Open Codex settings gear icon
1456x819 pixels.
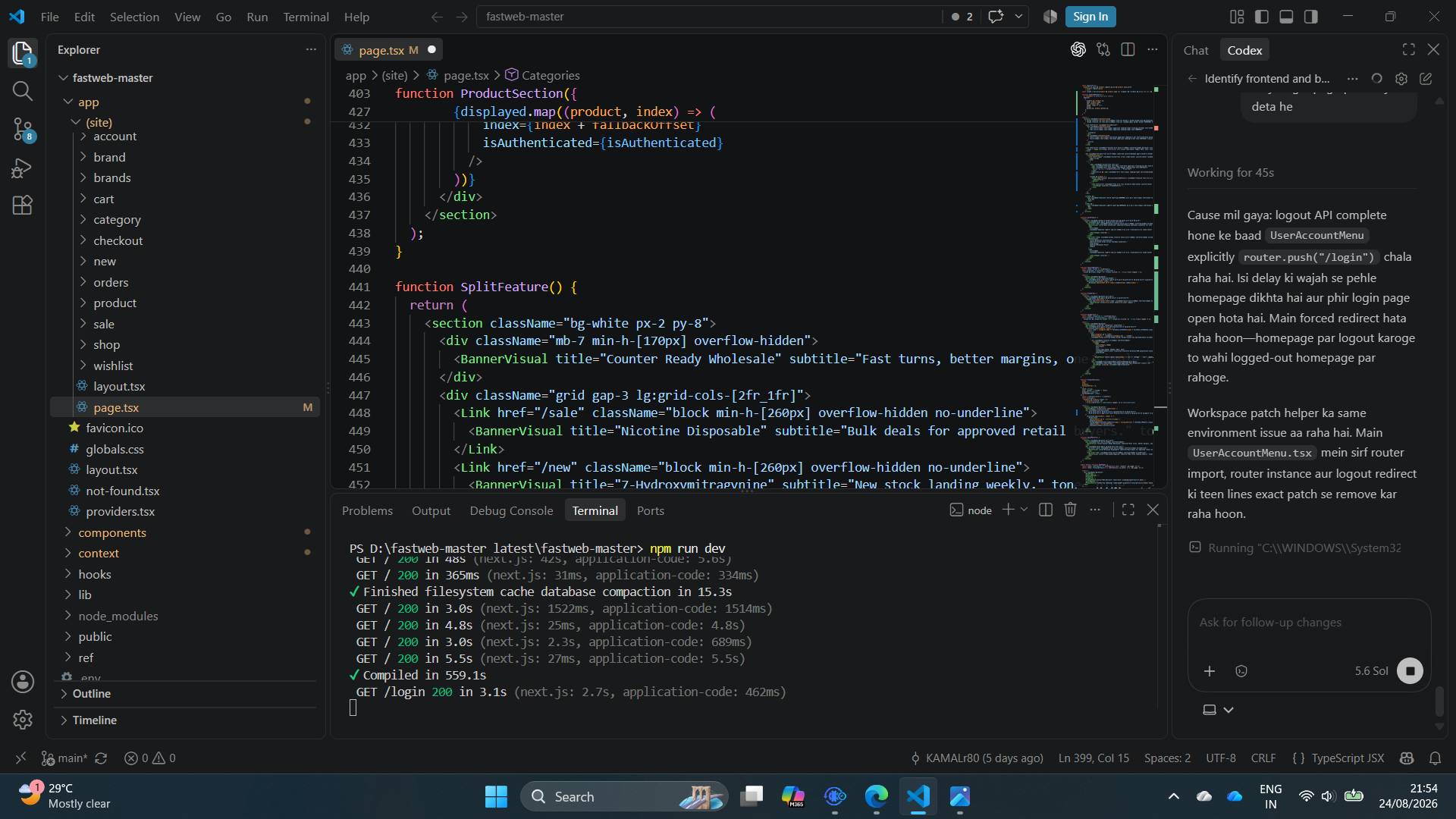point(1401,79)
